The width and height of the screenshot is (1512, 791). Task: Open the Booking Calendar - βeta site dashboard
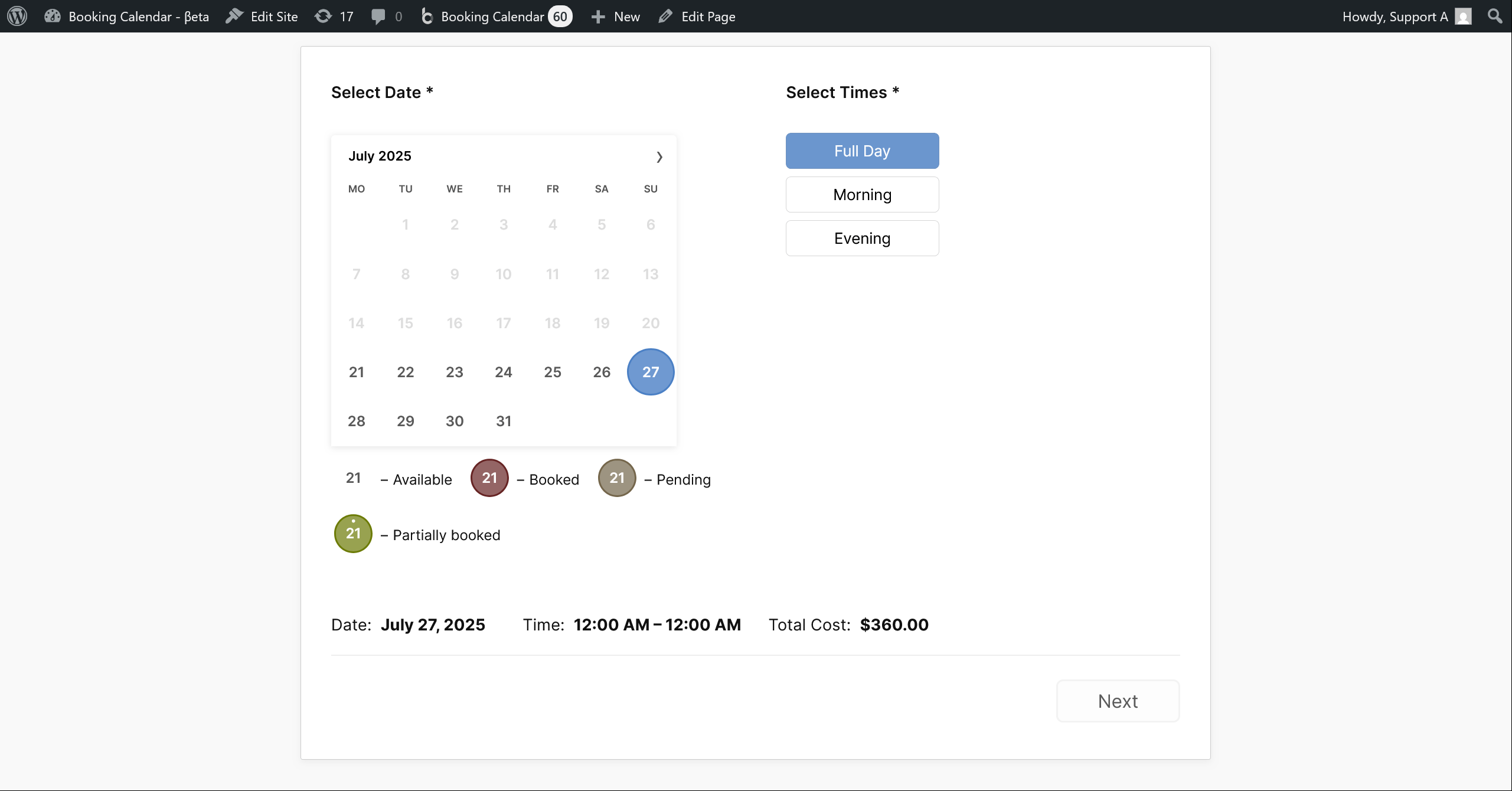pyautogui.click(x=126, y=17)
